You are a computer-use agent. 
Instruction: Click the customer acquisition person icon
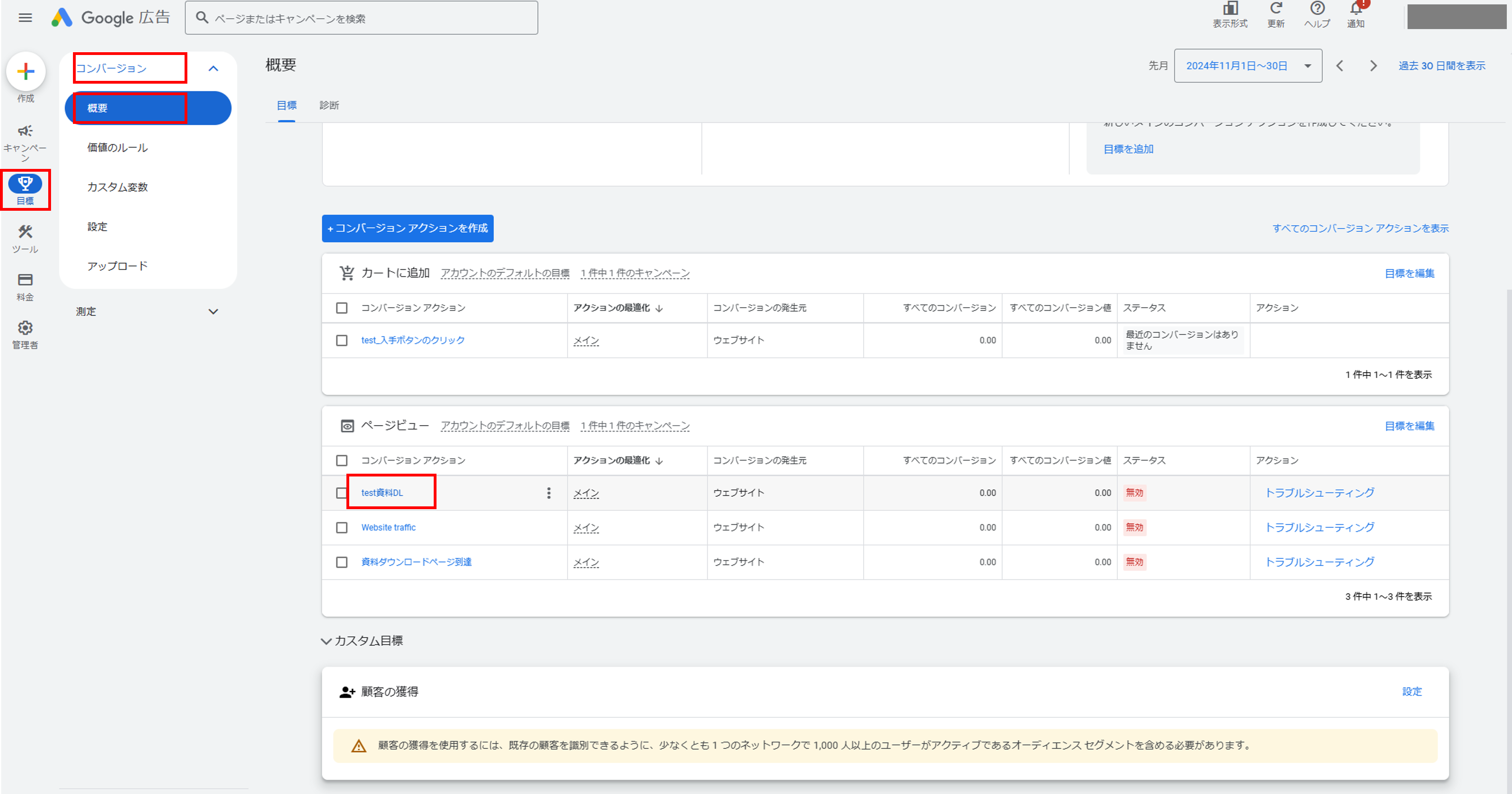tap(348, 692)
